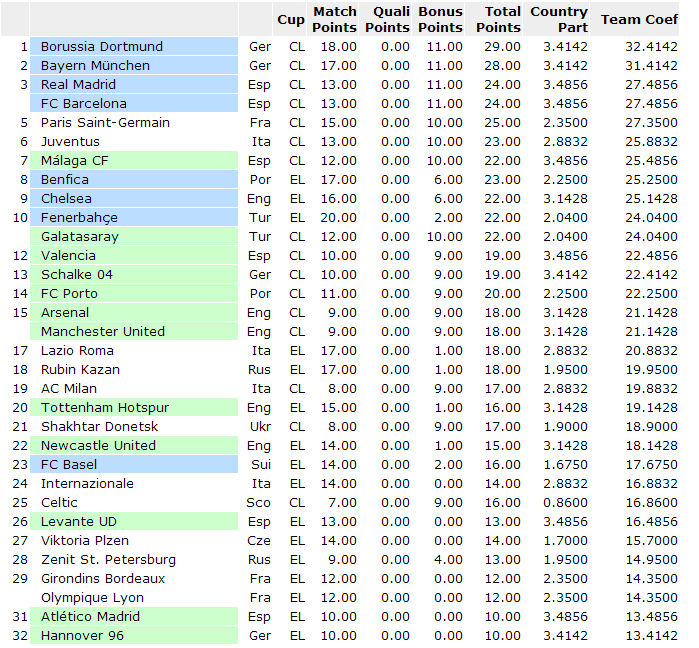699x648 pixels.
Task: Click the Bonus Points column header
Action: 440,20
